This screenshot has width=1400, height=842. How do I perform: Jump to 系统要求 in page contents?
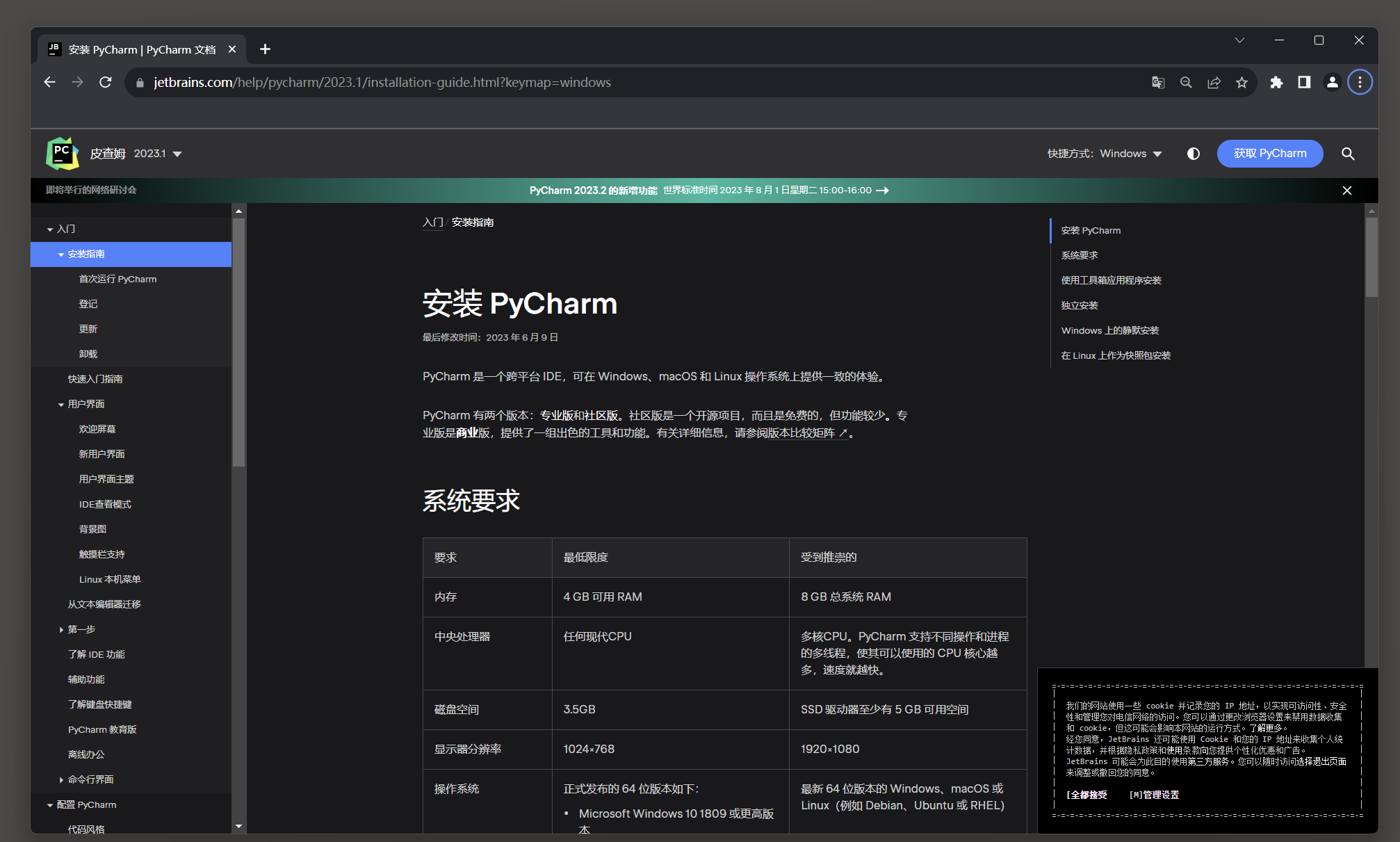[x=1080, y=255]
